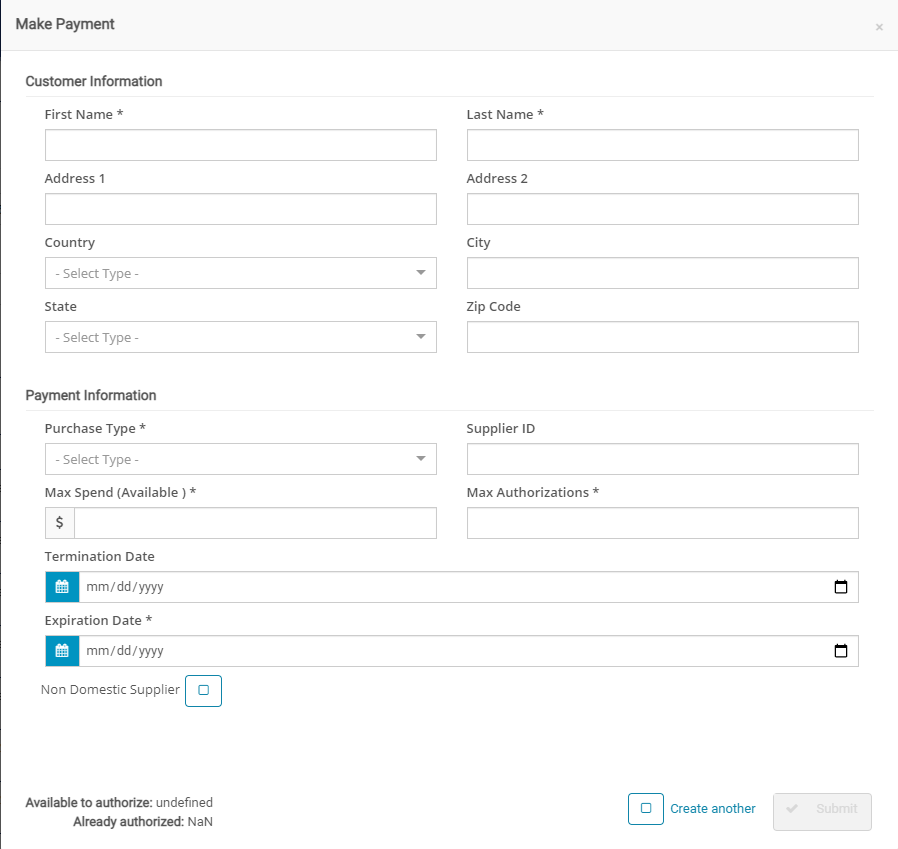The width and height of the screenshot is (898, 849).
Task: Focus the Last Name input field
Action: click(663, 145)
